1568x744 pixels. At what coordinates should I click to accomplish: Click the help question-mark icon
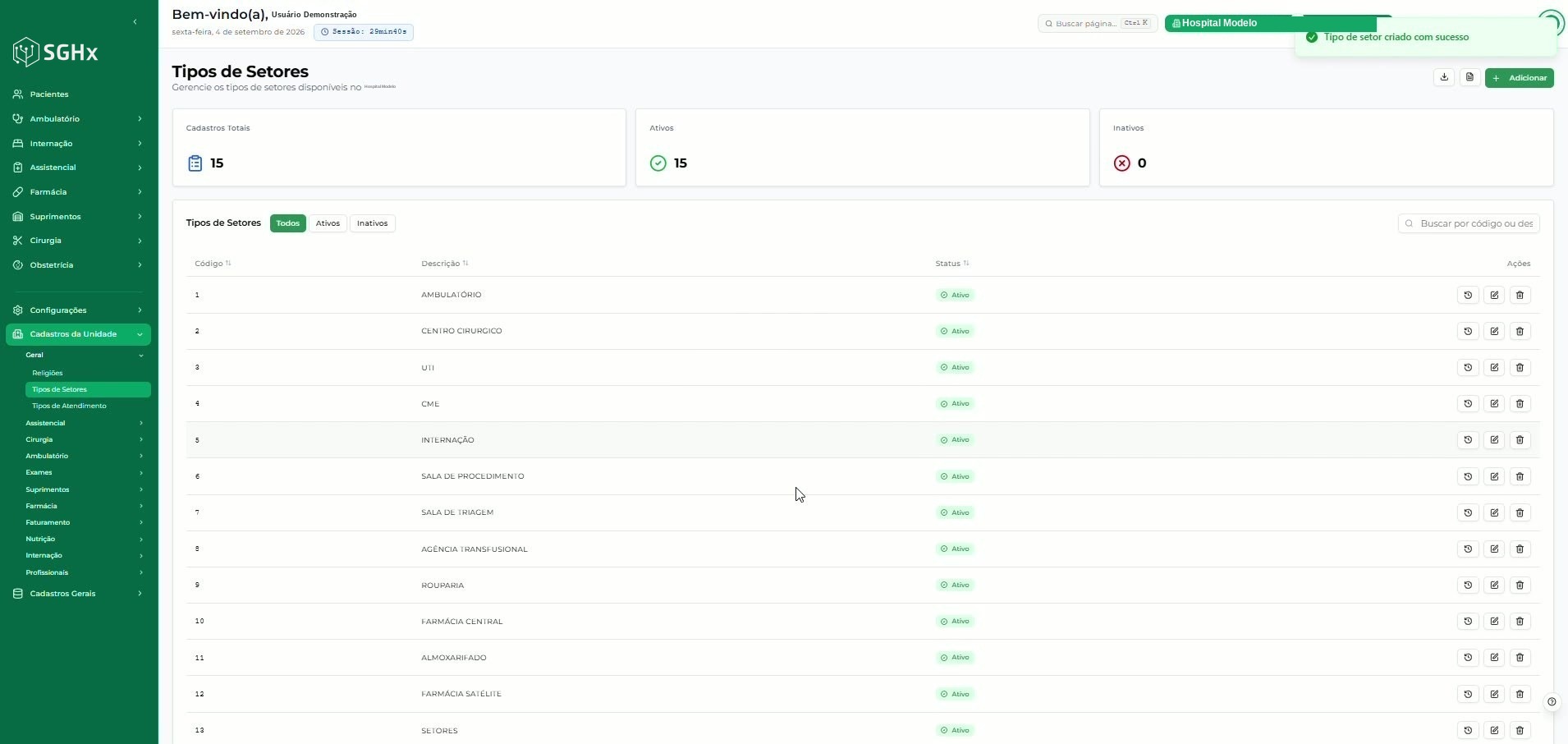pyautogui.click(x=1552, y=702)
